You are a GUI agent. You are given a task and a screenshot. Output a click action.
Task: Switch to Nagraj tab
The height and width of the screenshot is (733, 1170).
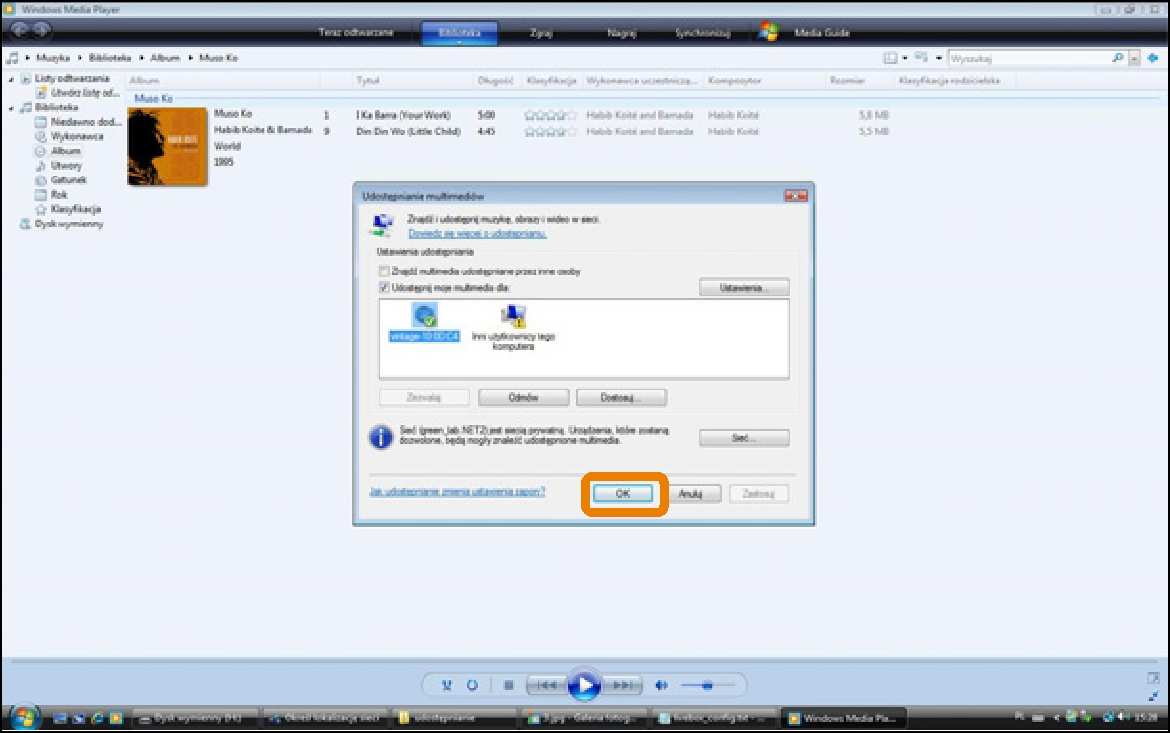click(x=622, y=33)
